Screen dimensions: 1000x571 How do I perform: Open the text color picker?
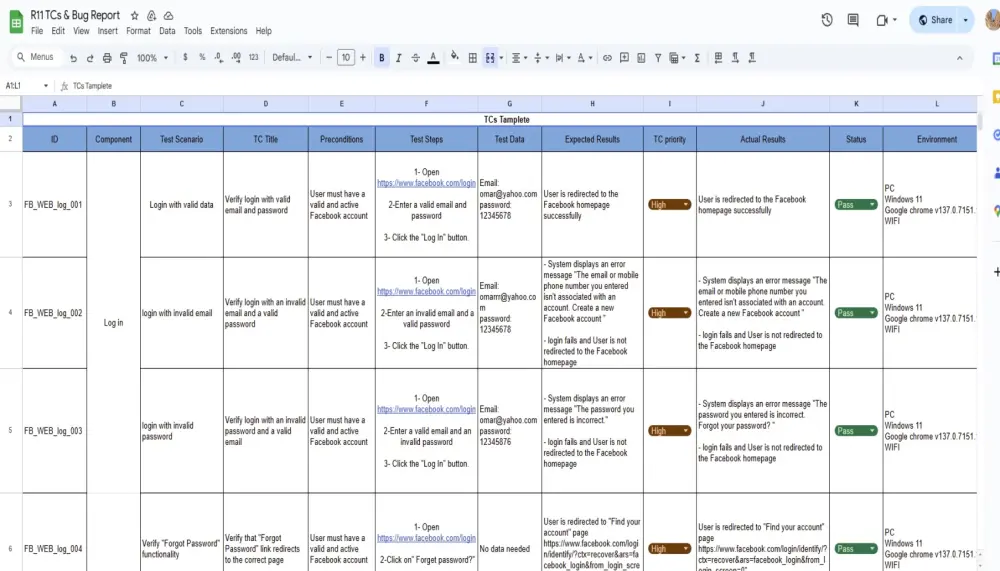click(433, 58)
